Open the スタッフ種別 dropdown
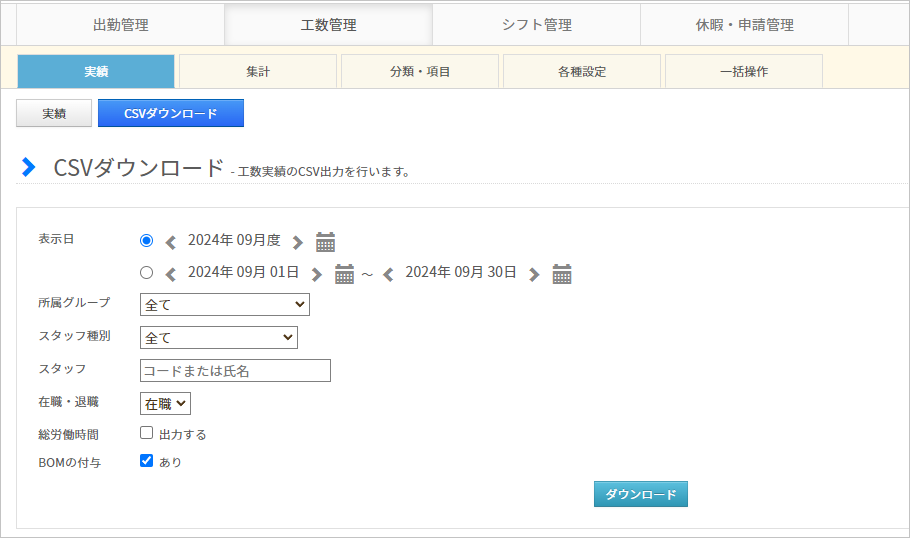Image resolution: width=910 pixels, height=538 pixels. click(x=219, y=338)
